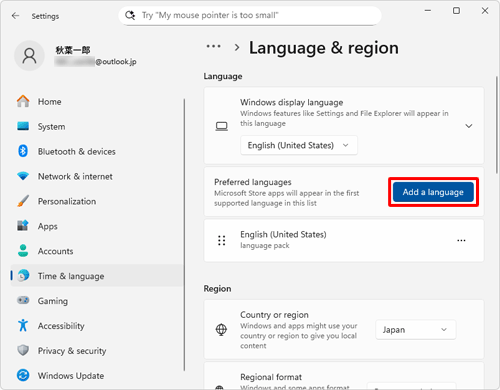Expand the Windows display language card chevron

(x=469, y=126)
